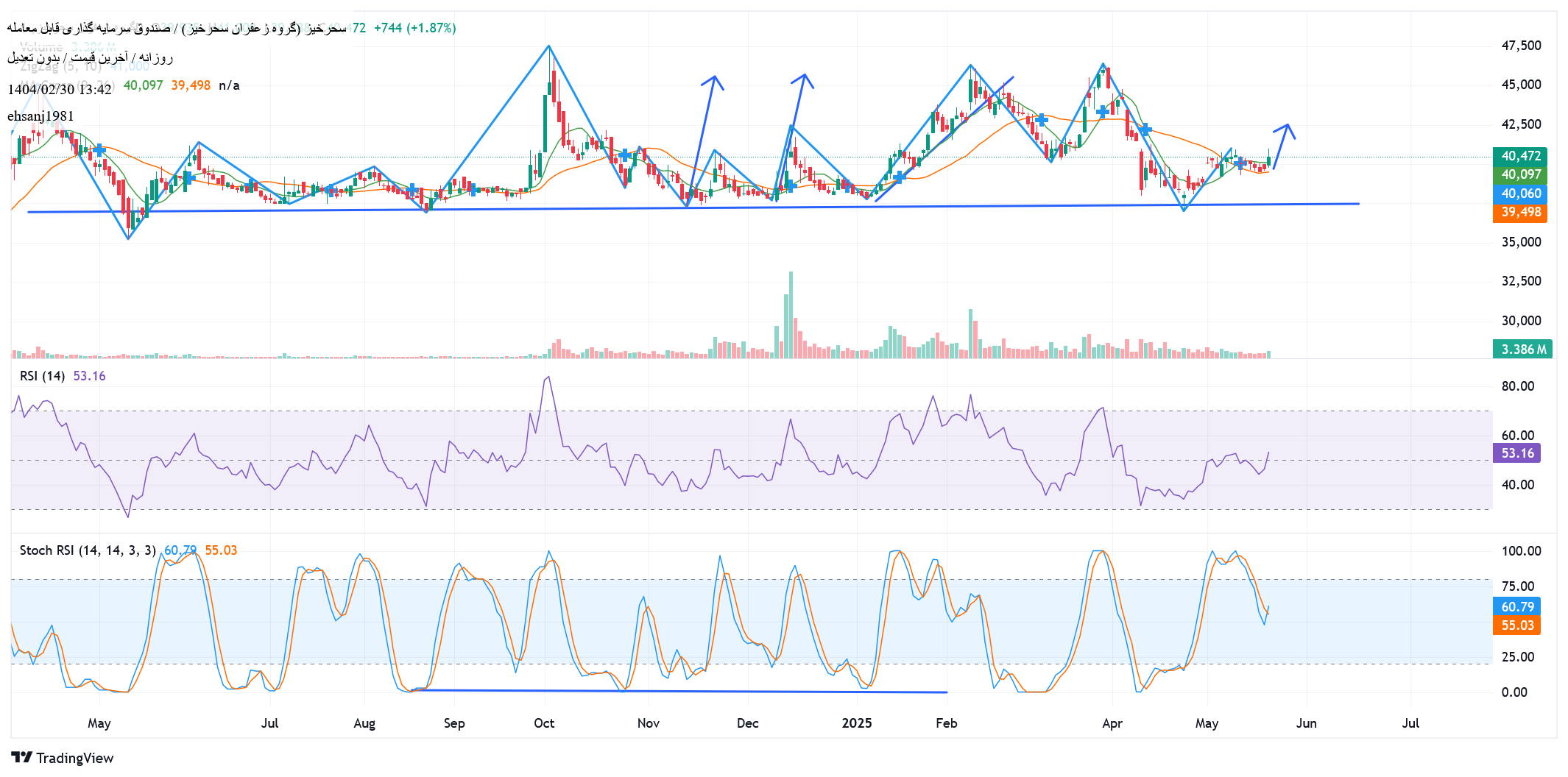Click the author name ehsanj1981
The height and width of the screenshot is (777, 1568).
pyautogui.click(x=40, y=116)
